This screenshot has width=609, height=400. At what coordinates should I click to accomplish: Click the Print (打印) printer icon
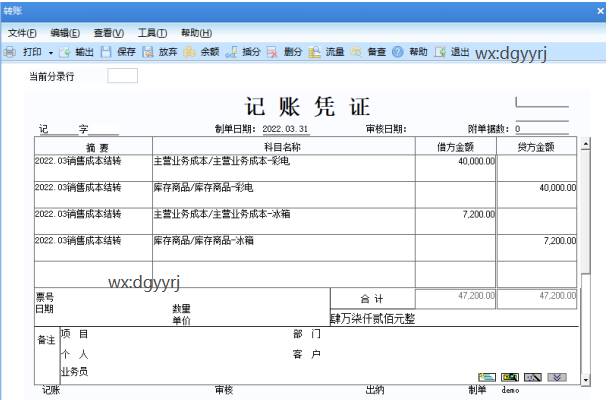[10, 52]
